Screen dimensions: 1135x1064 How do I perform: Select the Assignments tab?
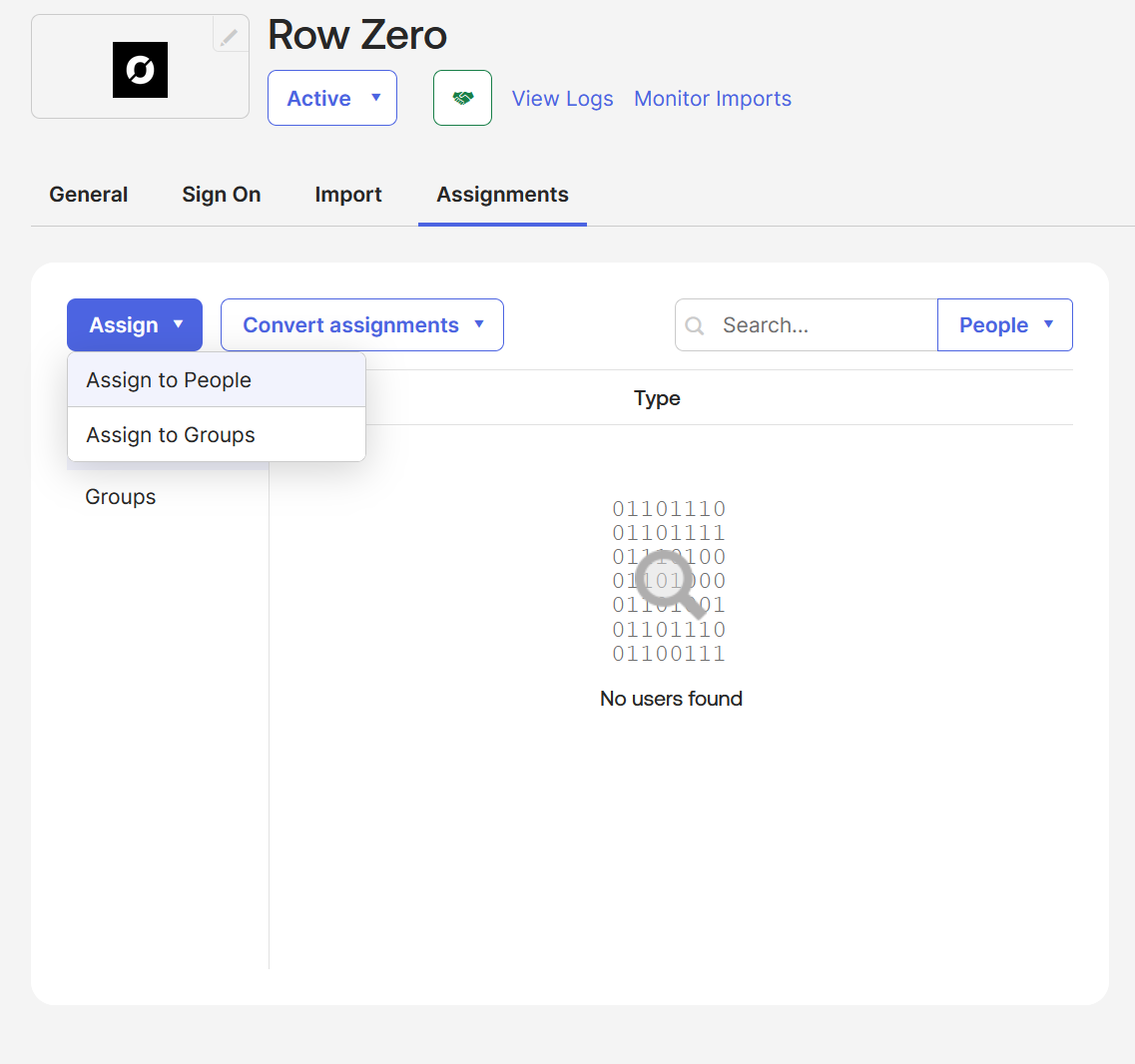(502, 195)
